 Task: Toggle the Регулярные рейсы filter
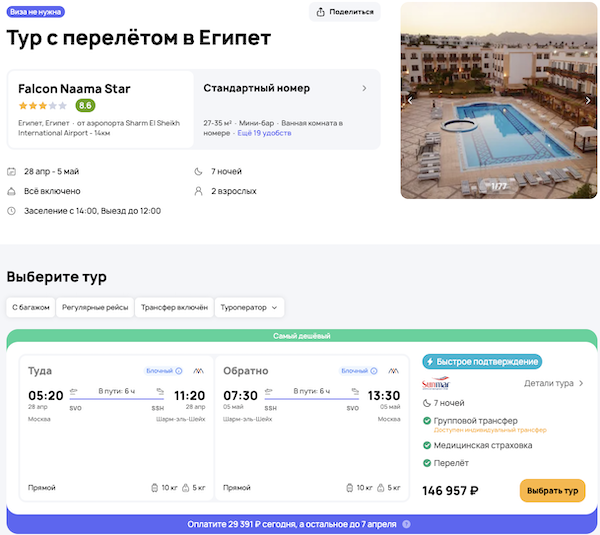pyautogui.click(x=94, y=308)
